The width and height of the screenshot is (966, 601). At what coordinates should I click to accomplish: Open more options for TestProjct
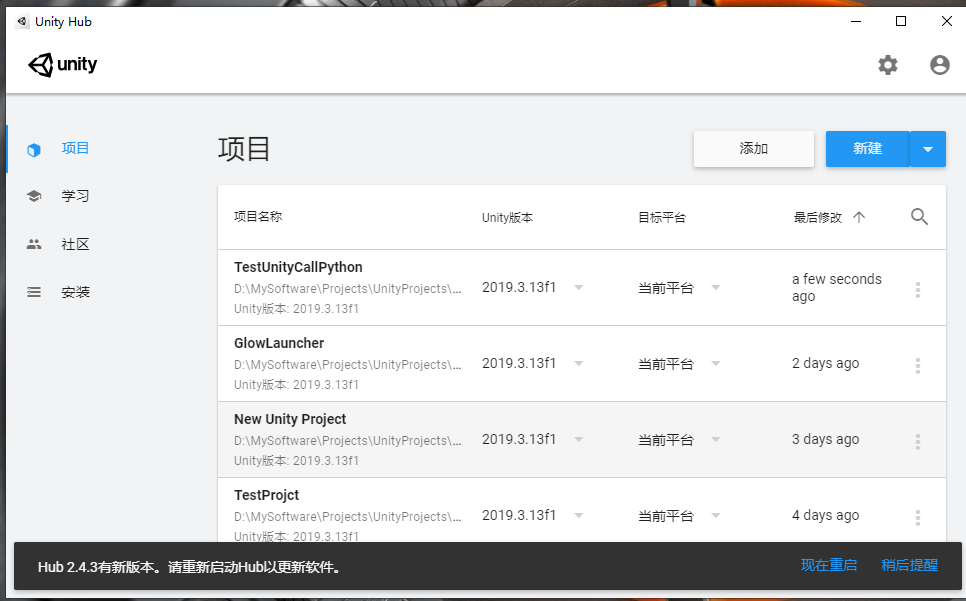pos(917,517)
